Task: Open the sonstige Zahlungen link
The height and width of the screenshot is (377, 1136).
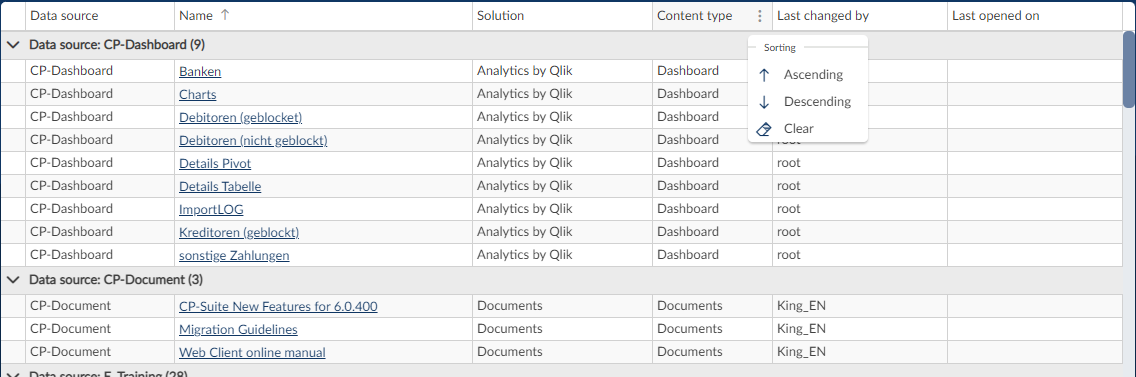Action: [234, 255]
